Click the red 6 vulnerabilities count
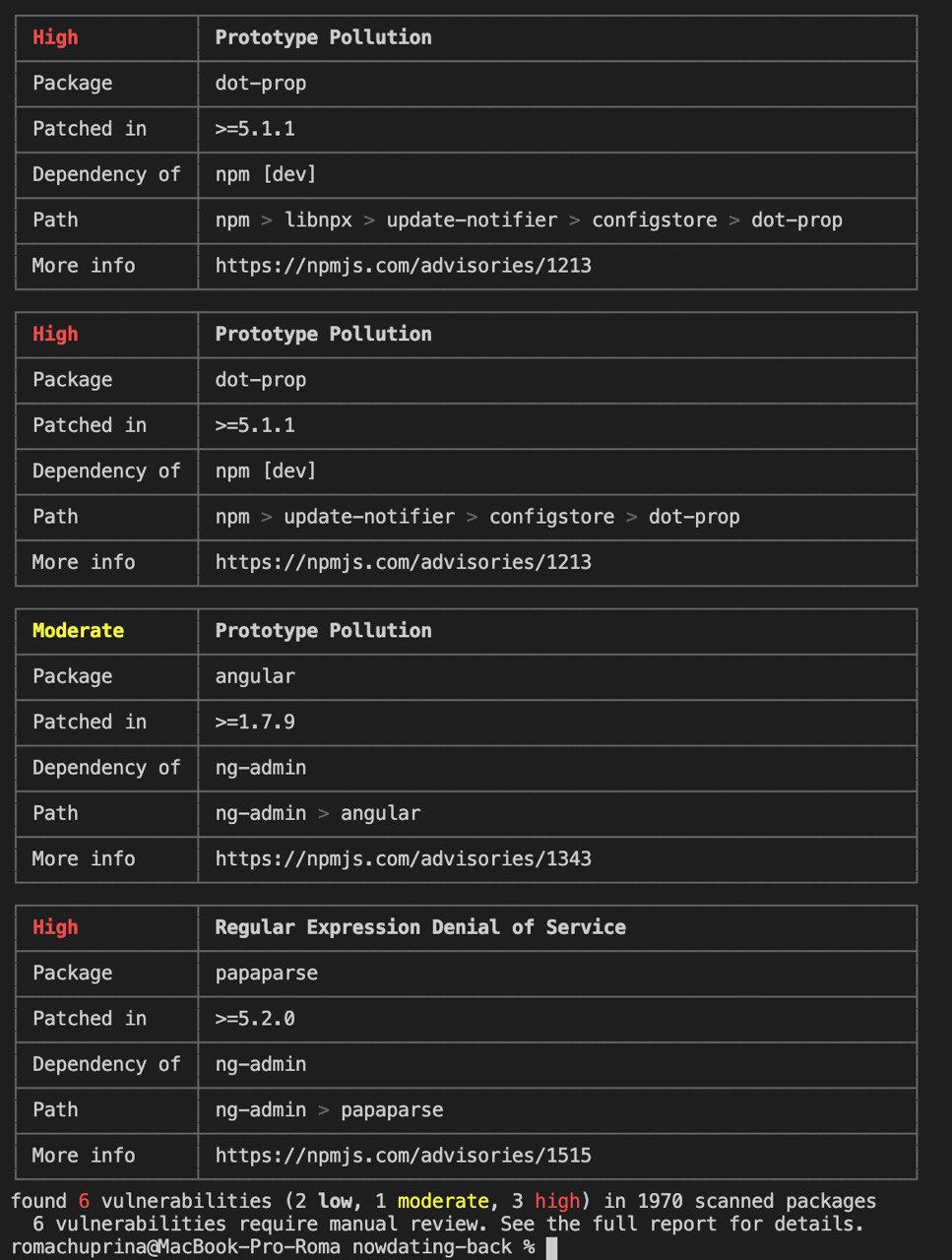952x1260 pixels. pyautogui.click(x=84, y=1201)
